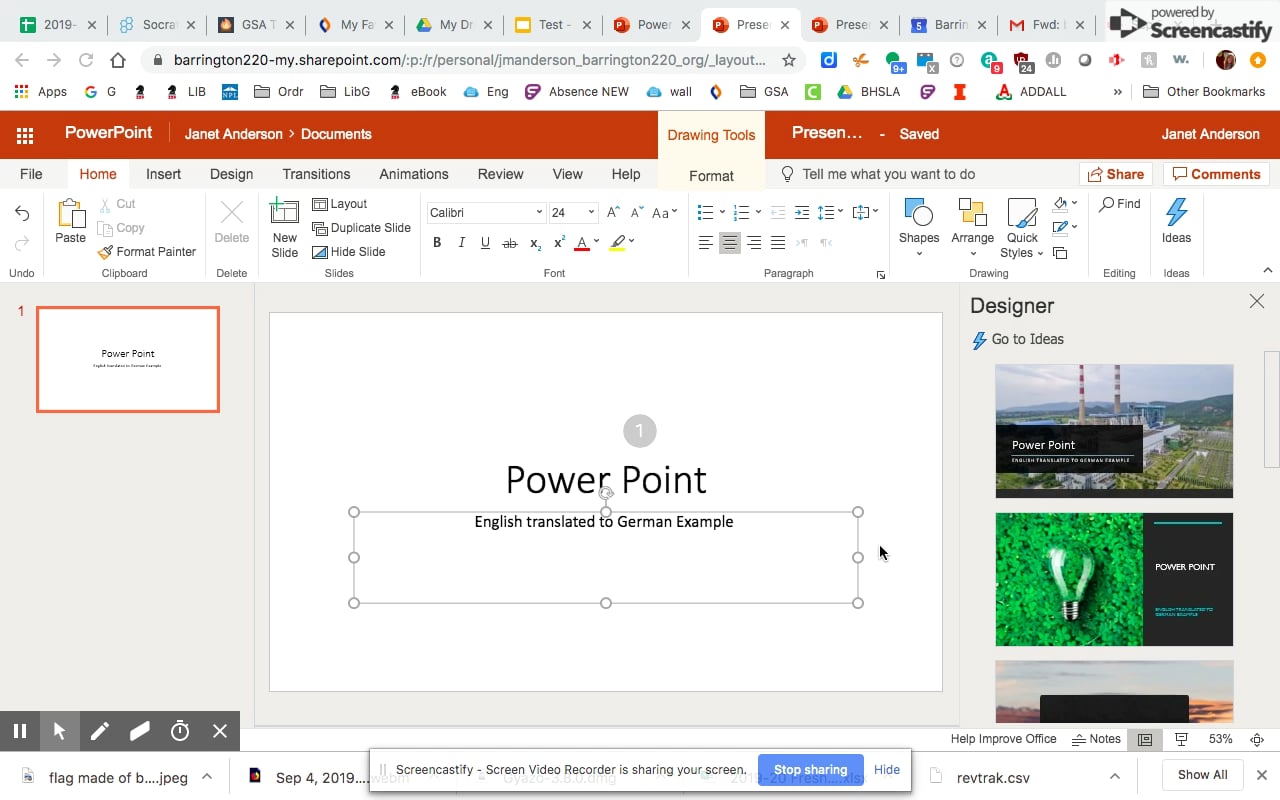Click the font color swatch
This screenshot has width=1280, height=800.
(x=582, y=243)
